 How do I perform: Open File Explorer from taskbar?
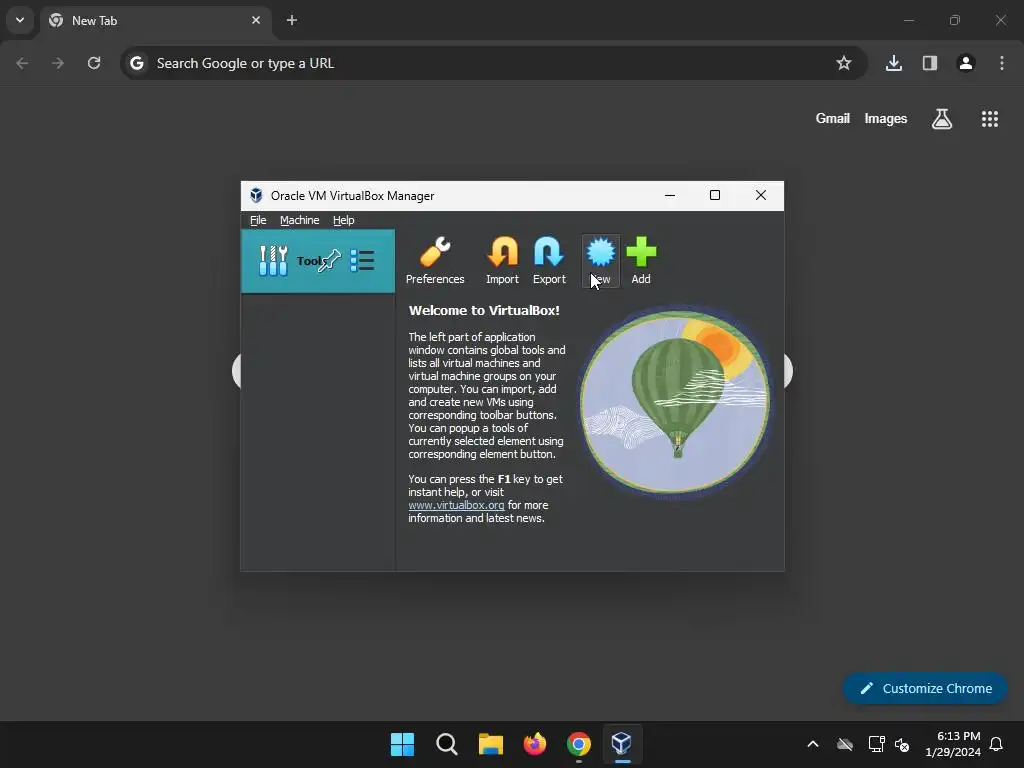point(490,744)
